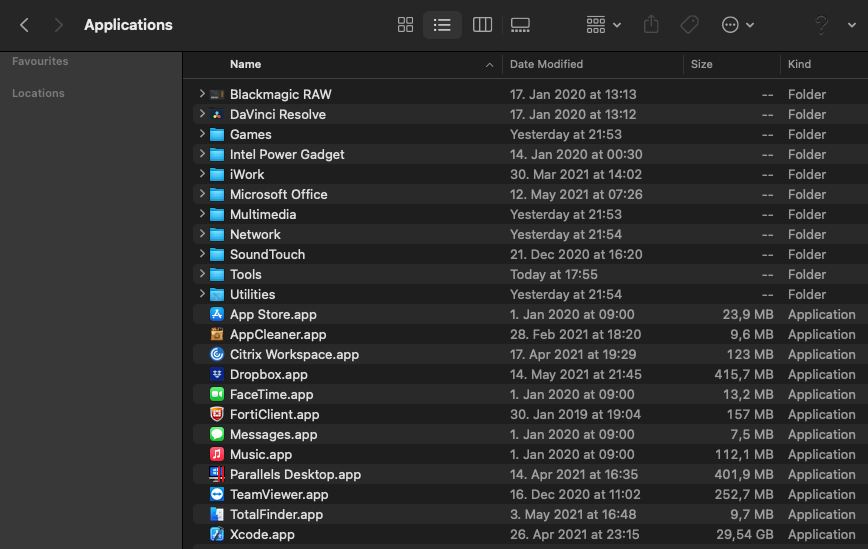Sort by the Size column header
This screenshot has height=549, width=868.
pos(701,64)
